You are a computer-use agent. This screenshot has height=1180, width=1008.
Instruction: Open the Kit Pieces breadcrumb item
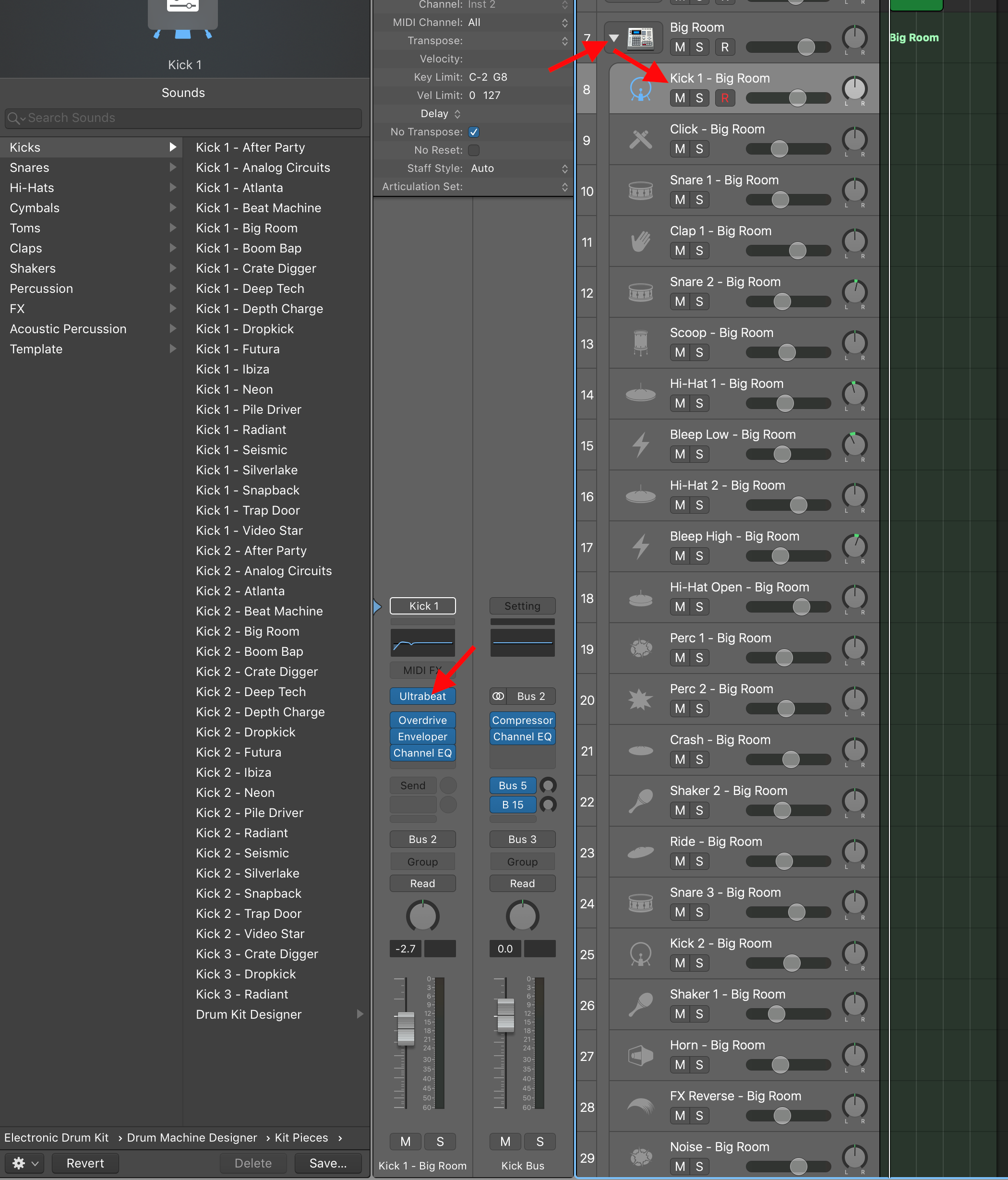pyautogui.click(x=301, y=1137)
